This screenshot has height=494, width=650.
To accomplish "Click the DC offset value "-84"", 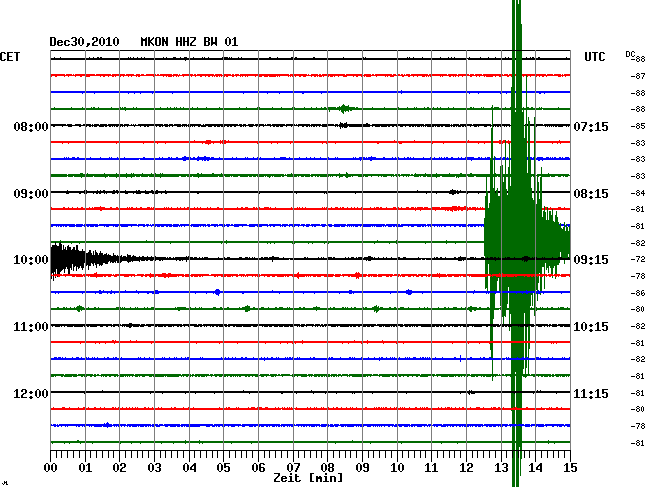I will coord(638,193).
